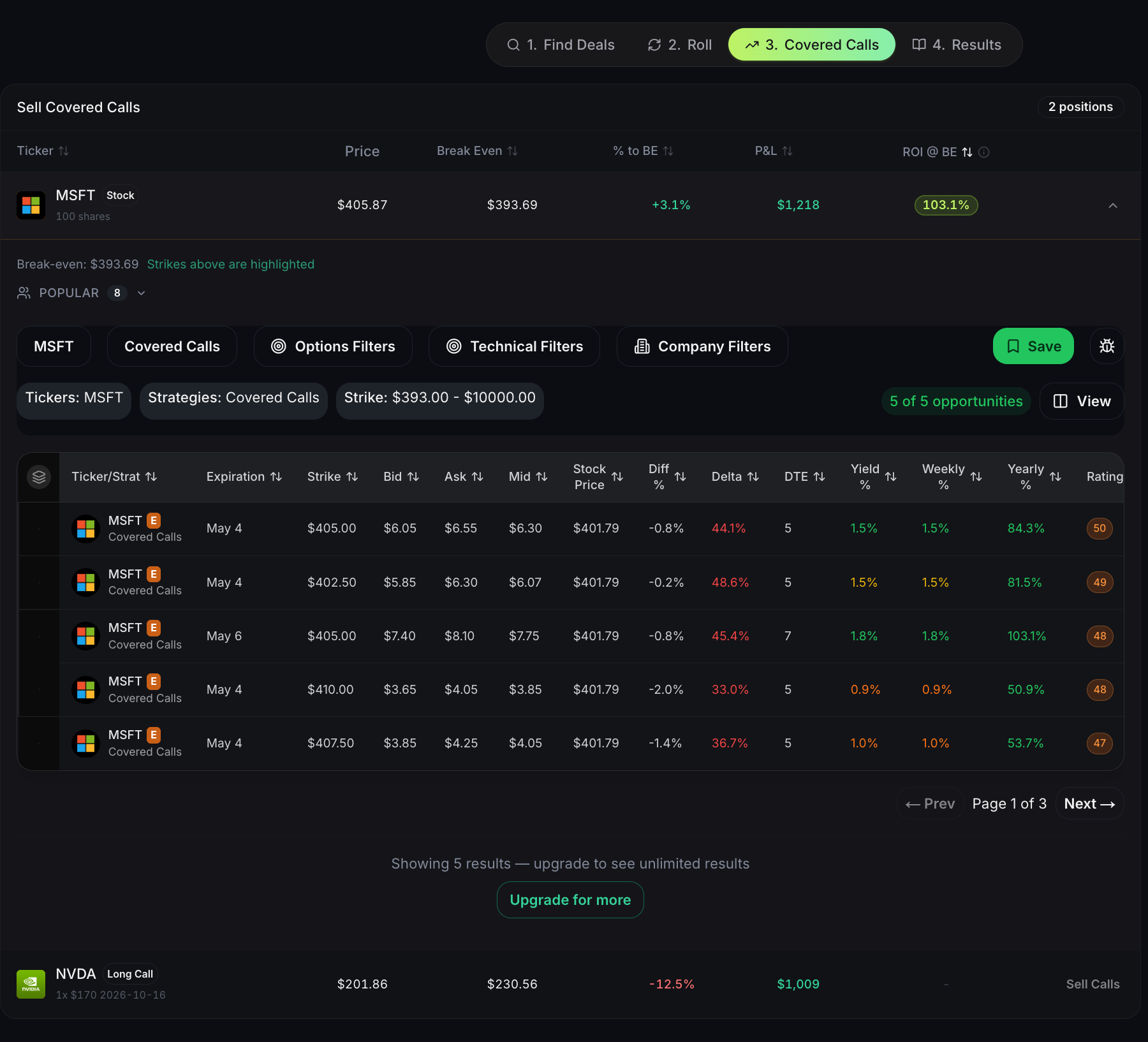The height and width of the screenshot is (1042, 1148).
Task: Open the 1. Find Deals tab
Action: click(561, 45)
